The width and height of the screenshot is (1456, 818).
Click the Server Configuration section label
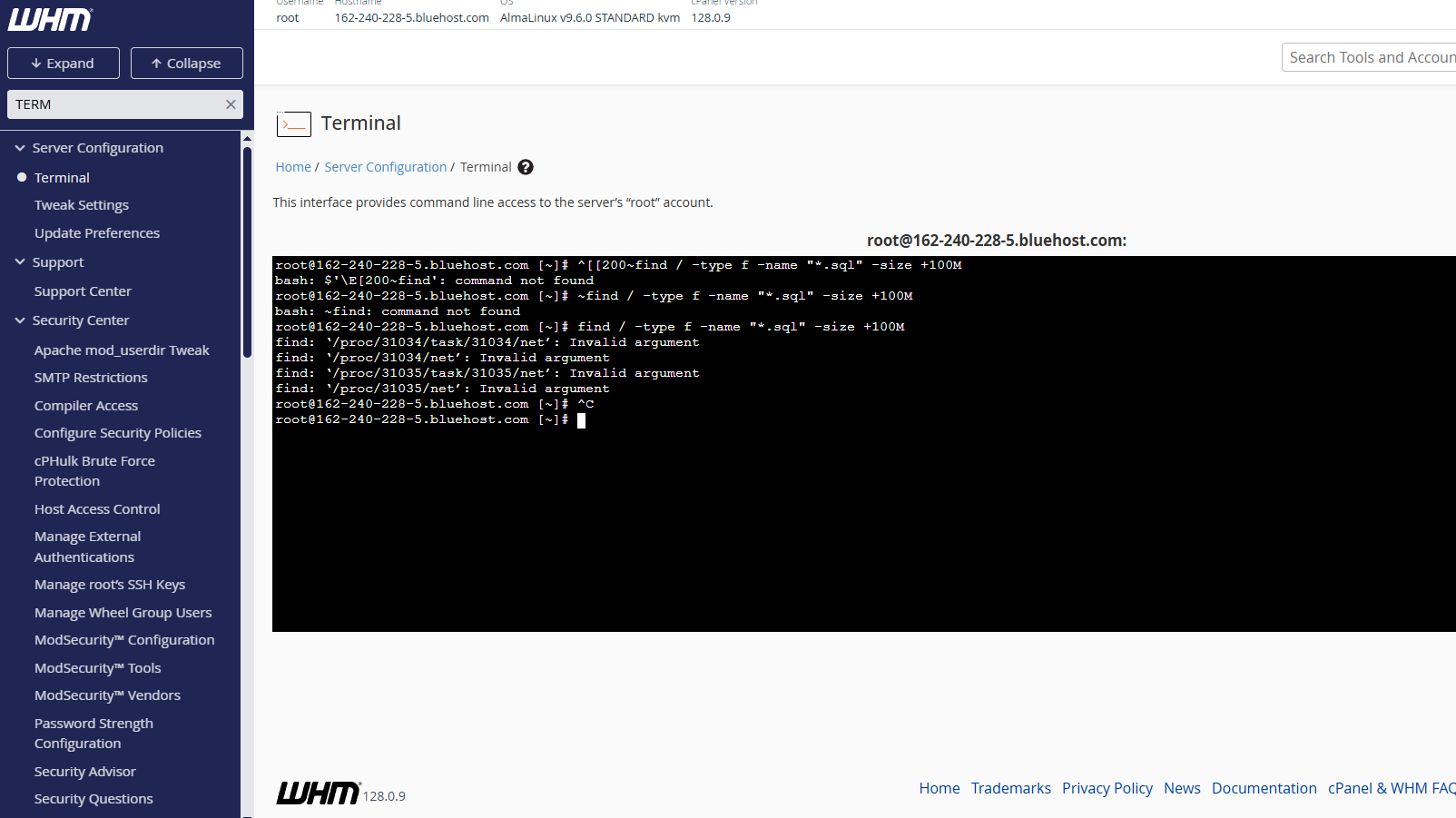pos(98,148)
